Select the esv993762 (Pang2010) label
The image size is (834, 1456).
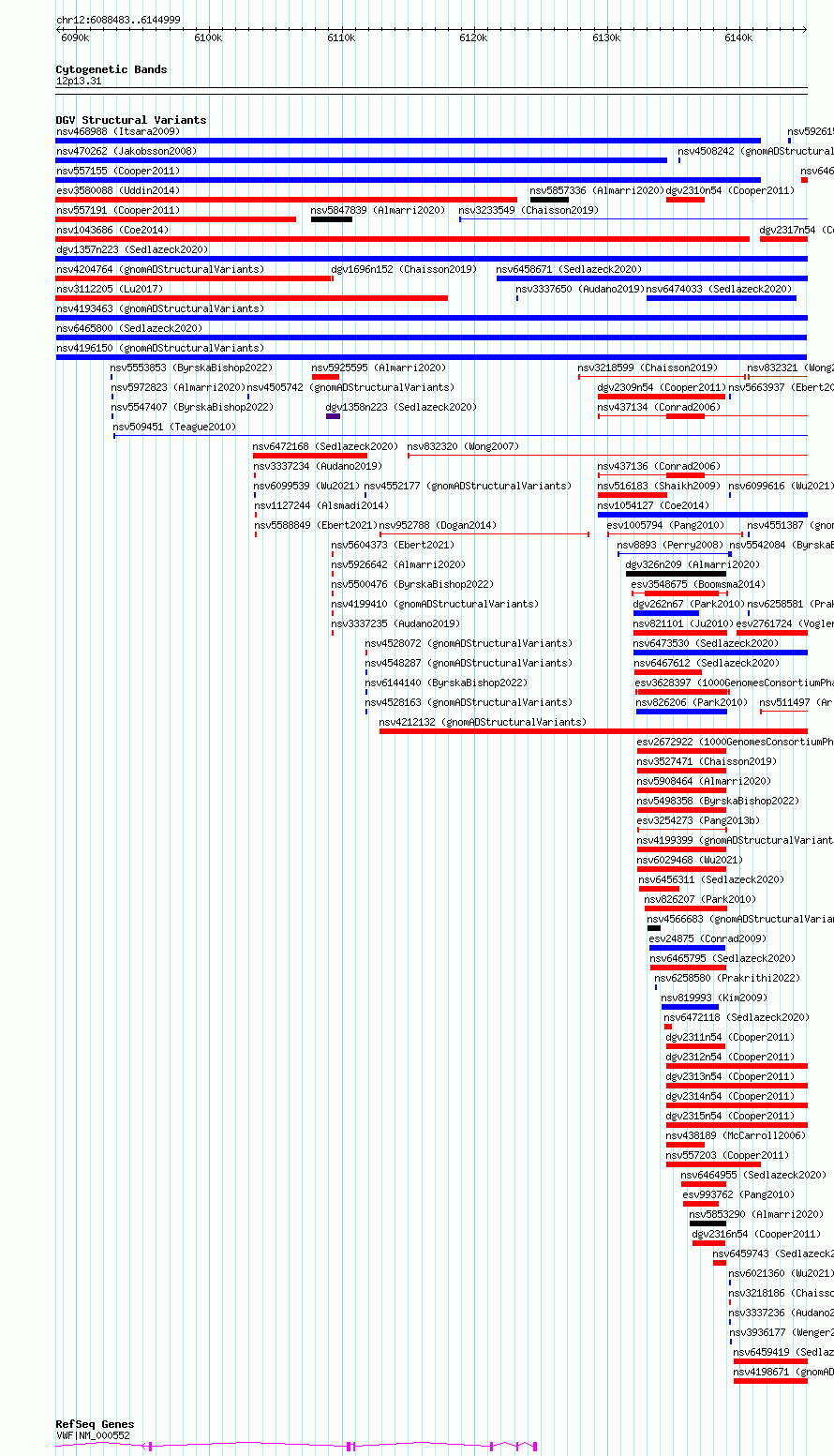(738, 1194)
